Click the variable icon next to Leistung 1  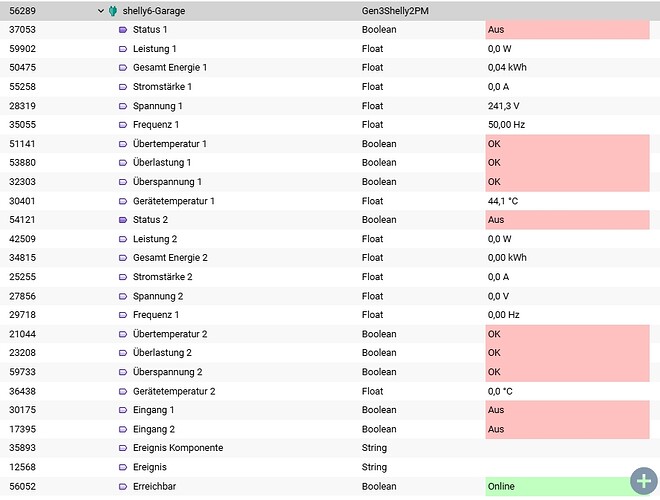click(x=123, y=49)
